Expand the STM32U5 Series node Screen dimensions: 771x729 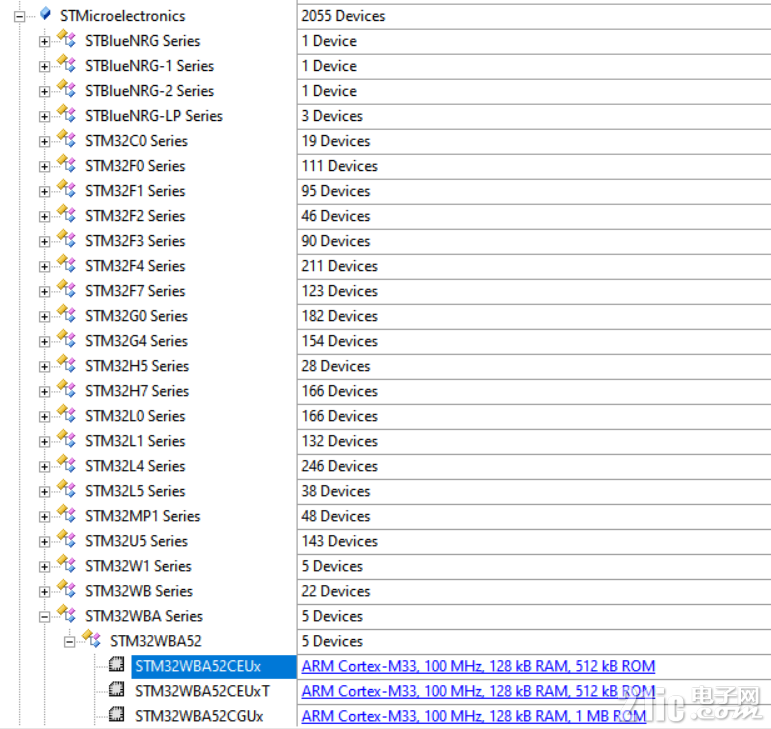44,542
